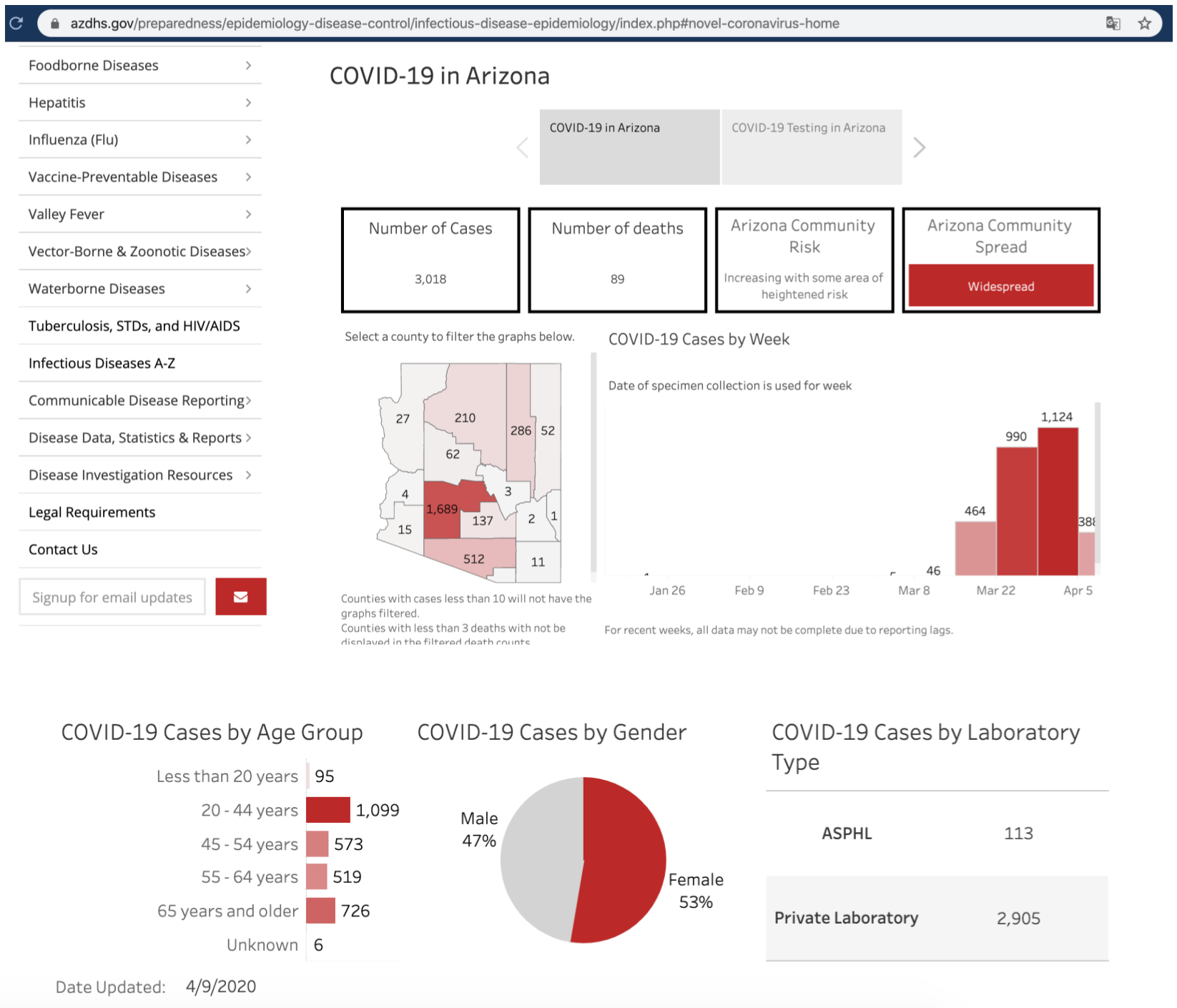Bookmark page with the star icon

1145,24
